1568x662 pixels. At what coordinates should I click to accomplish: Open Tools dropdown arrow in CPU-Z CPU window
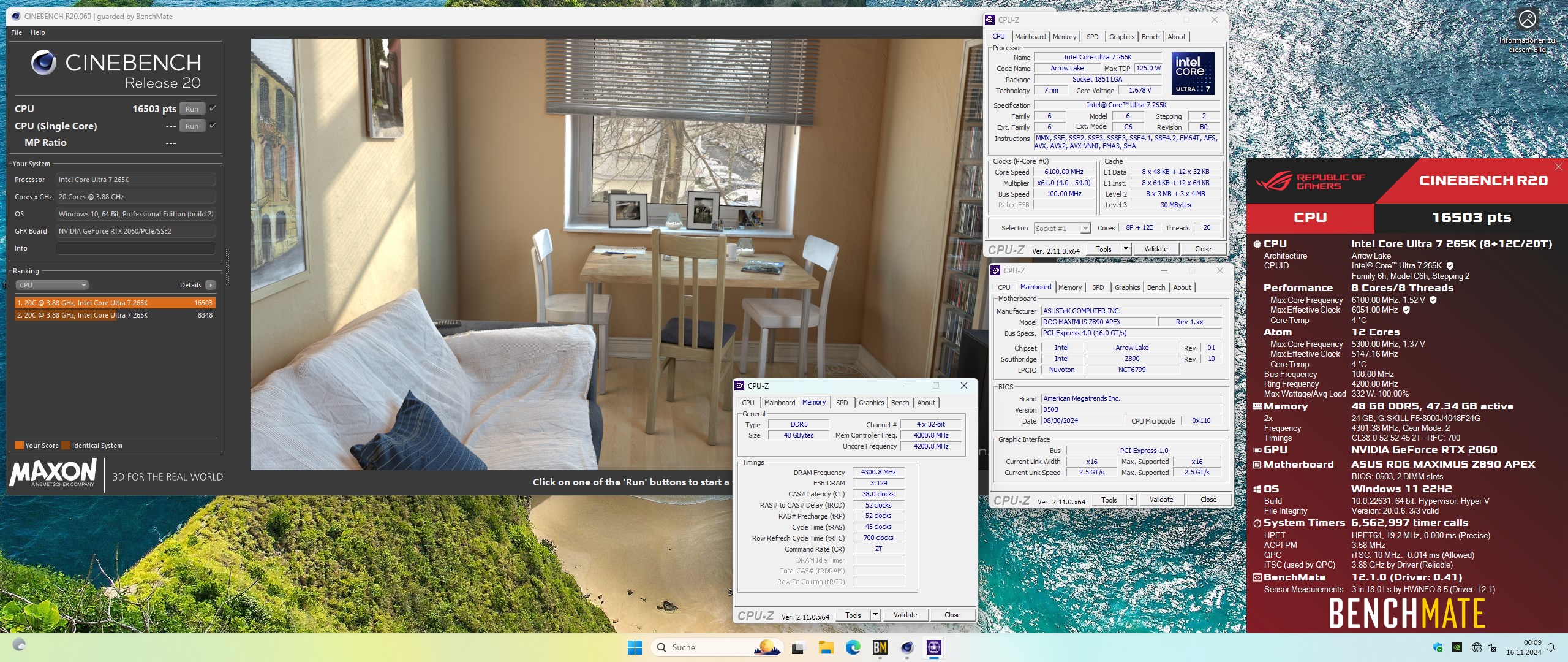coord(1125,249)
